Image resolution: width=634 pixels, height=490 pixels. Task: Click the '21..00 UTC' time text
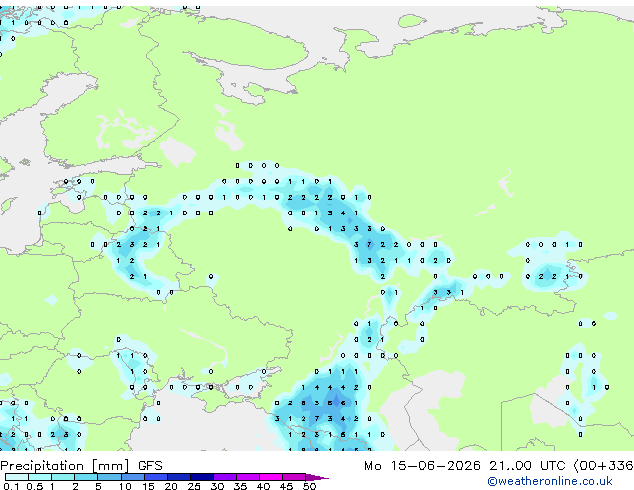click(x=527, y=466)
